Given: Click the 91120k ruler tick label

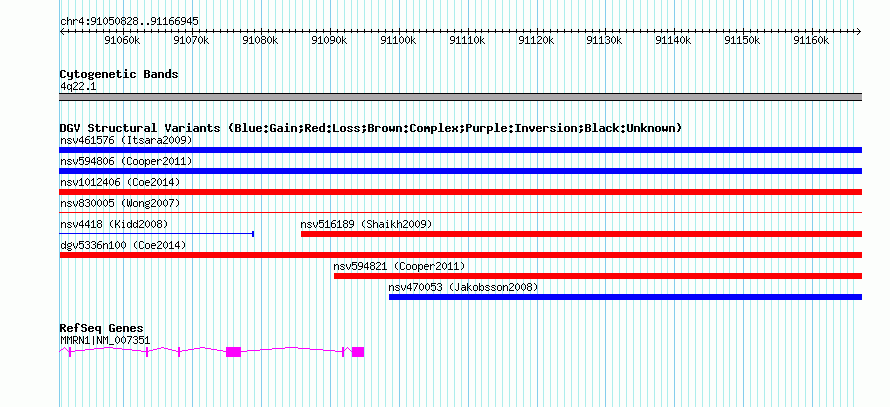Looking at the screenshot, I should [536, 41].
